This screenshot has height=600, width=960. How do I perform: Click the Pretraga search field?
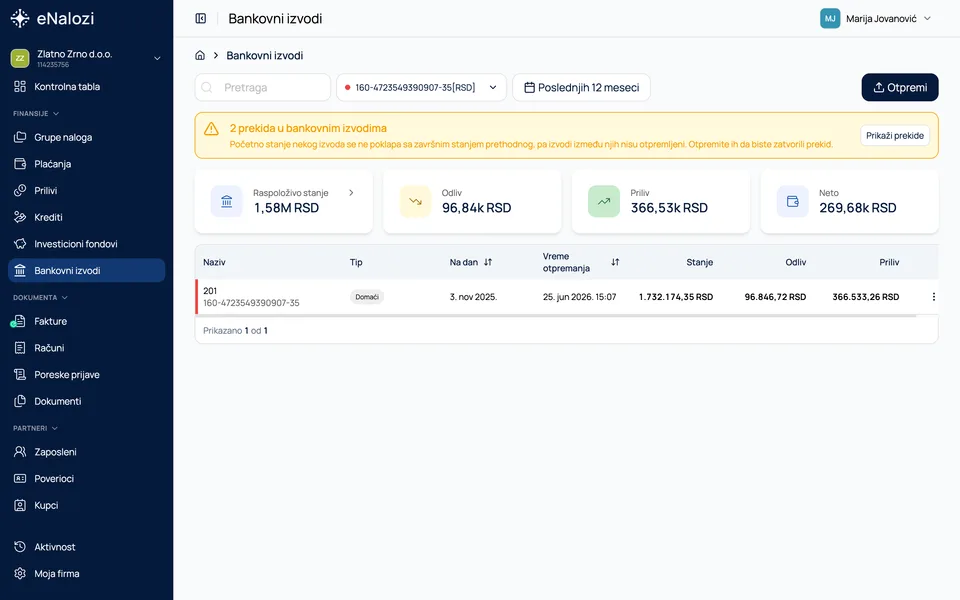click(x=263, y=88)
